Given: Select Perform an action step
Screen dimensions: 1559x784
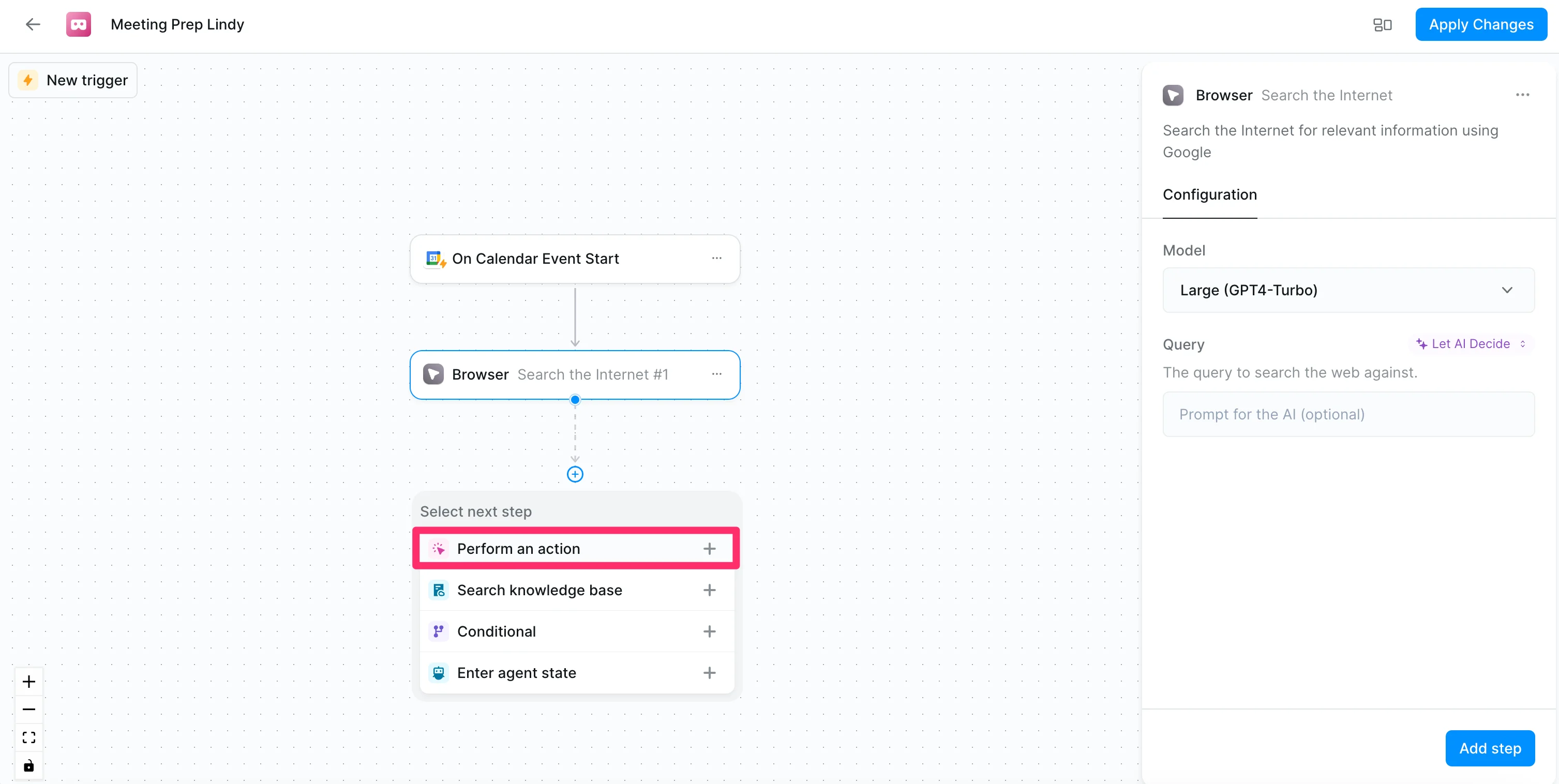Looking at the screenshot, I should click(576, 549).
